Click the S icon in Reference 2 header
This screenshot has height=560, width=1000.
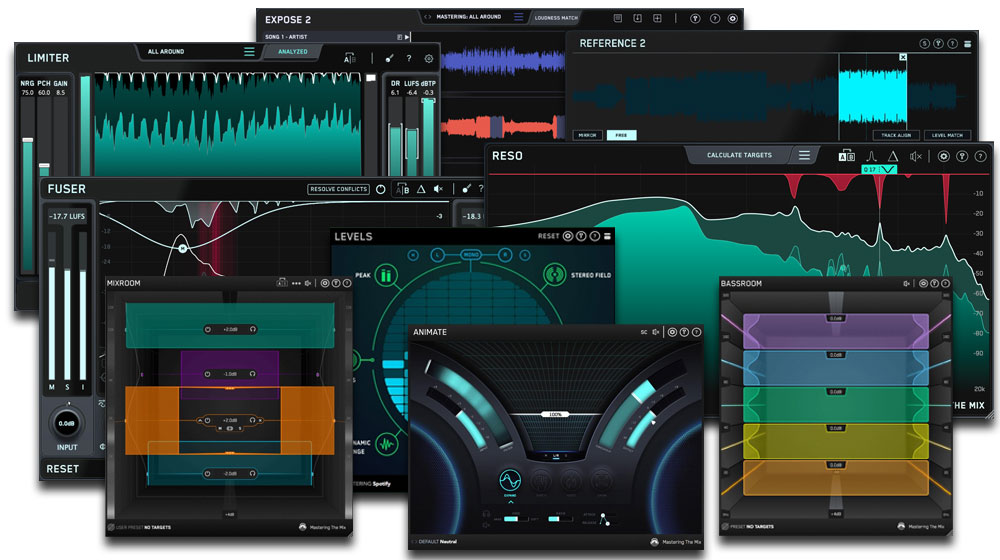coord(925,43)
